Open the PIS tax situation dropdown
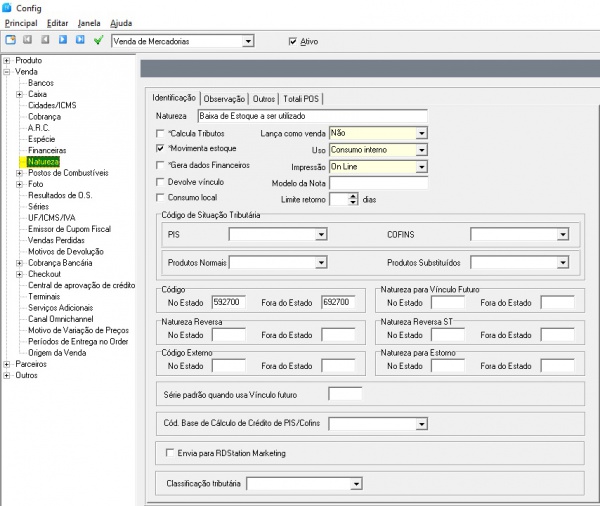 321,234
